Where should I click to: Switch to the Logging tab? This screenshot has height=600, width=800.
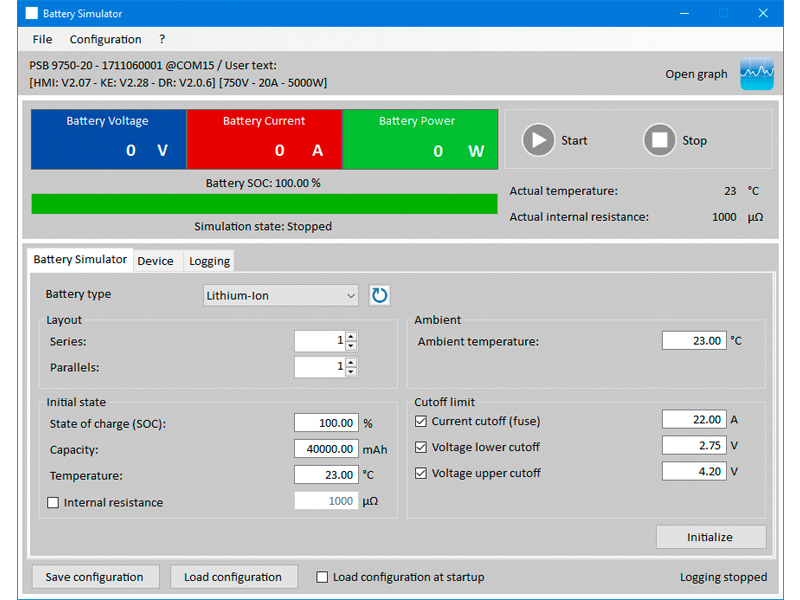click(209, 261)
